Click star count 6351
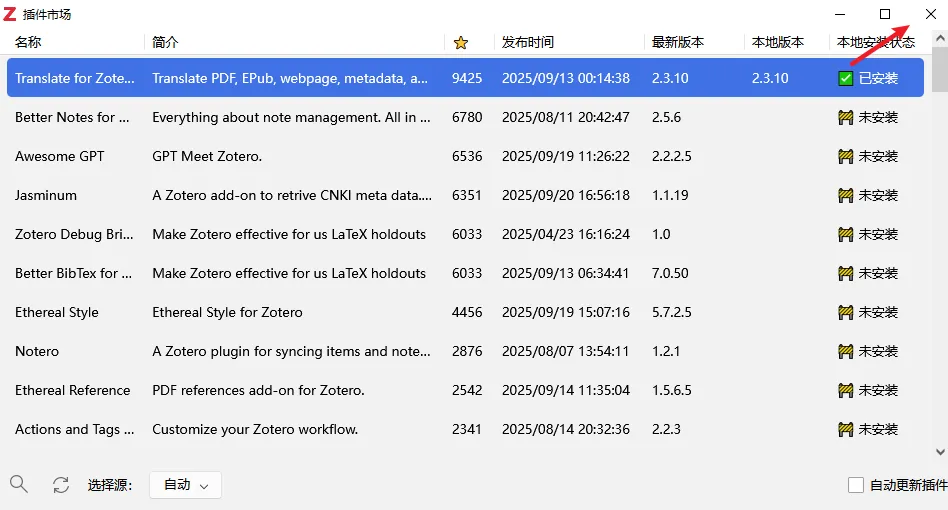948x510 pixels. tap(467, 195)
